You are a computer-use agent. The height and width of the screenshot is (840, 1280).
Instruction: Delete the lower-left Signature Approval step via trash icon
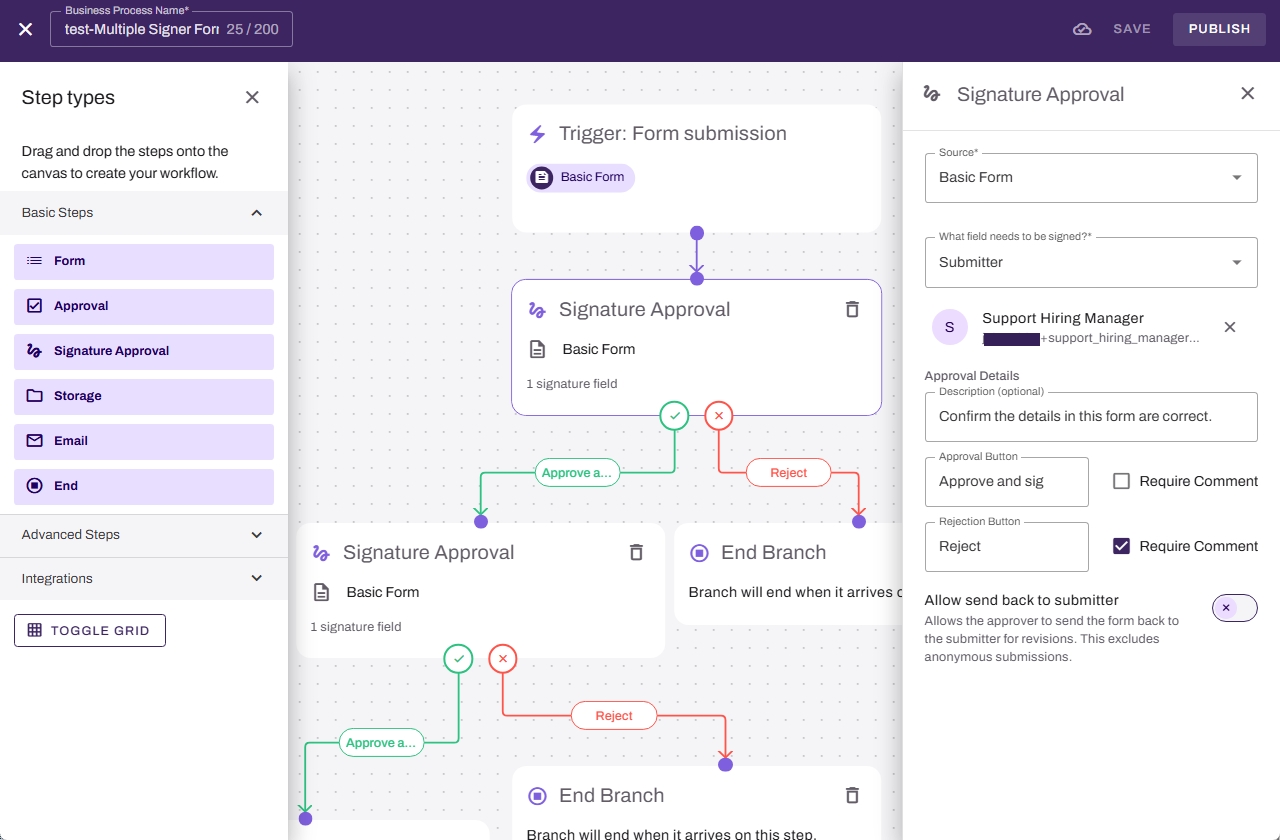coord(636,552)
